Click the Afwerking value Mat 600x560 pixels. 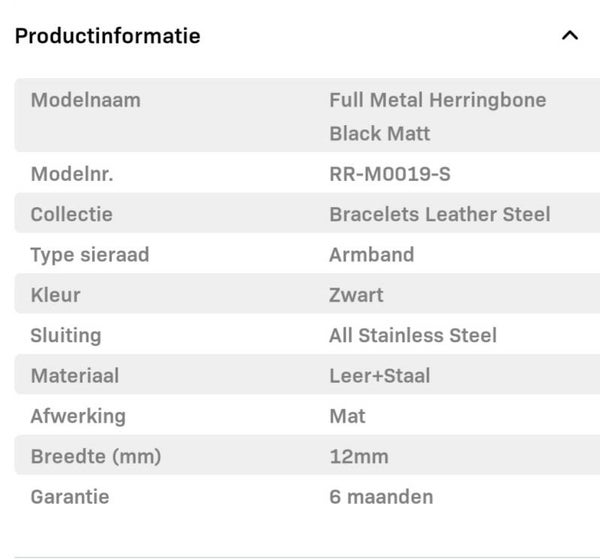347,416
